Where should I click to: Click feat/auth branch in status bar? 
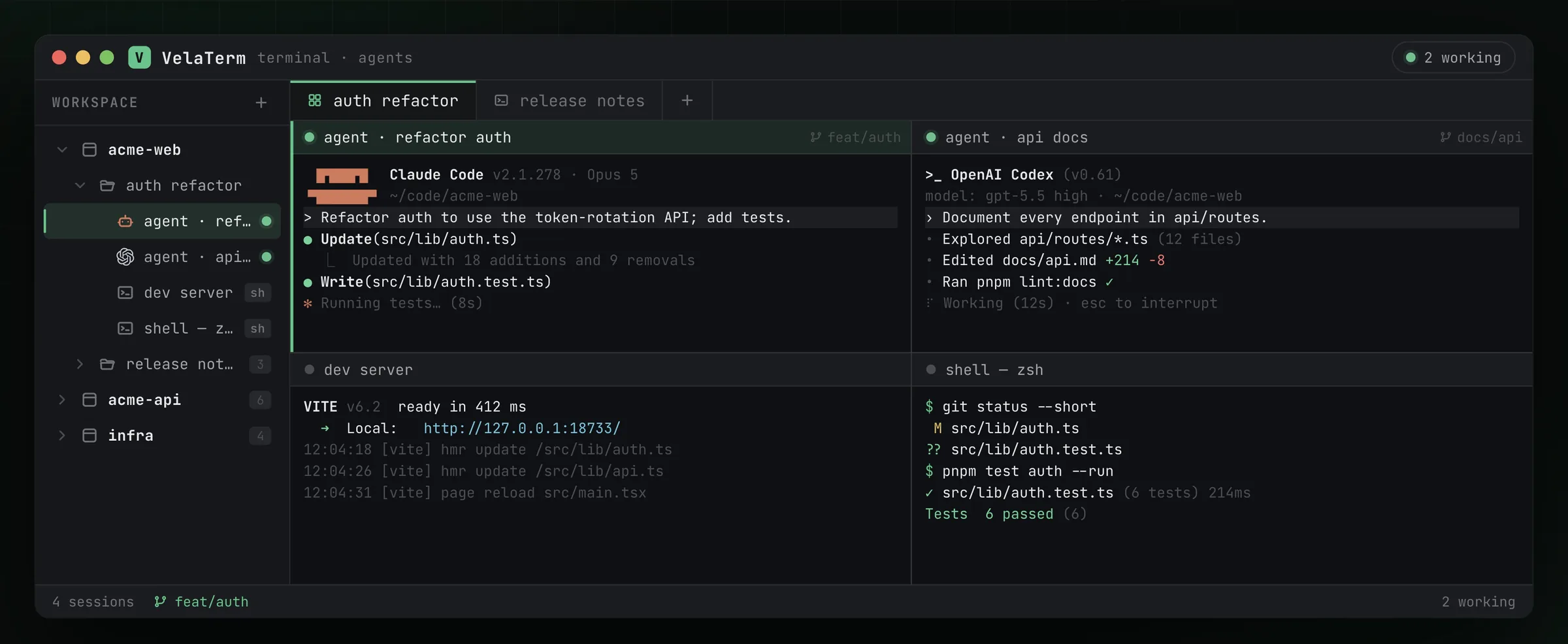(201, 602)
